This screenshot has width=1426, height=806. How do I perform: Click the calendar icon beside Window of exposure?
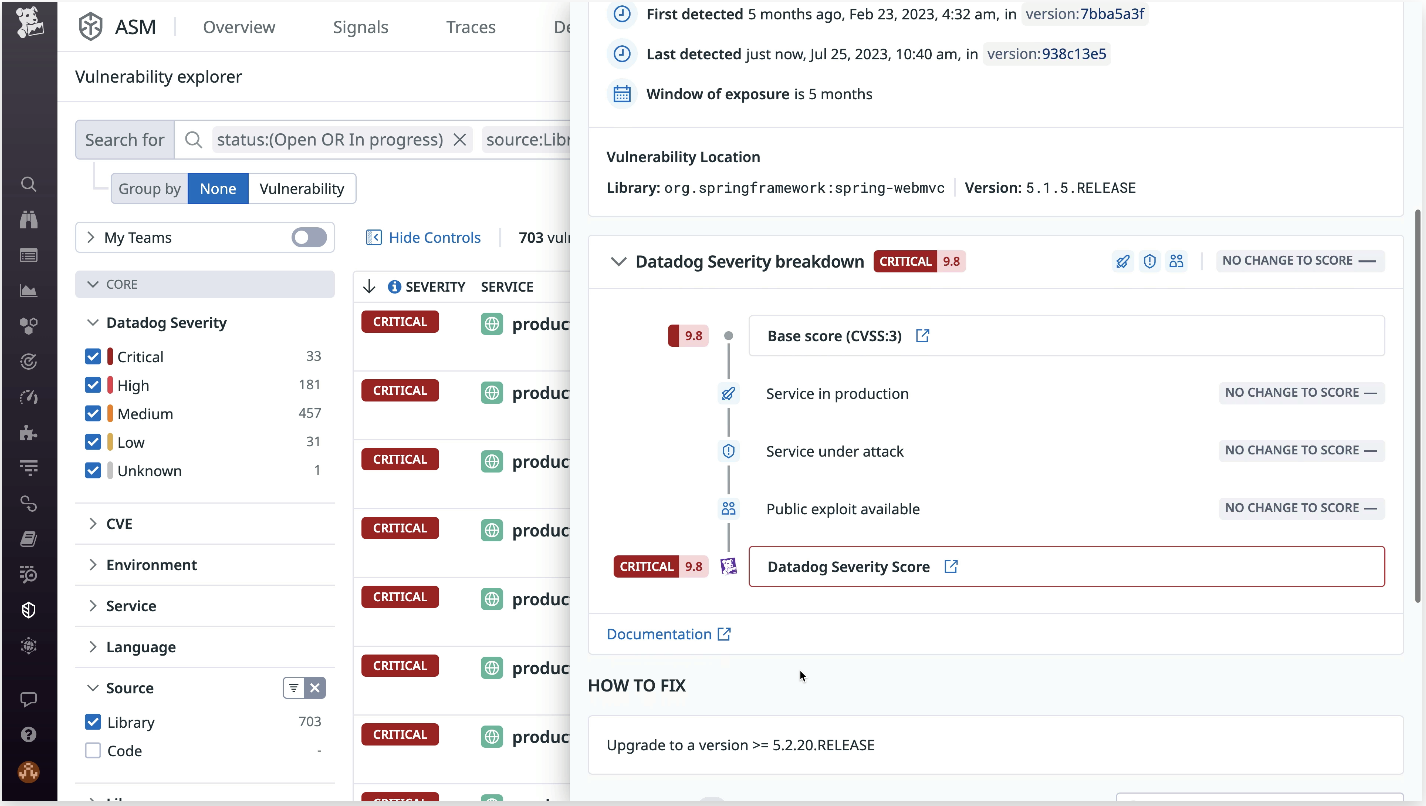(622, 94)
